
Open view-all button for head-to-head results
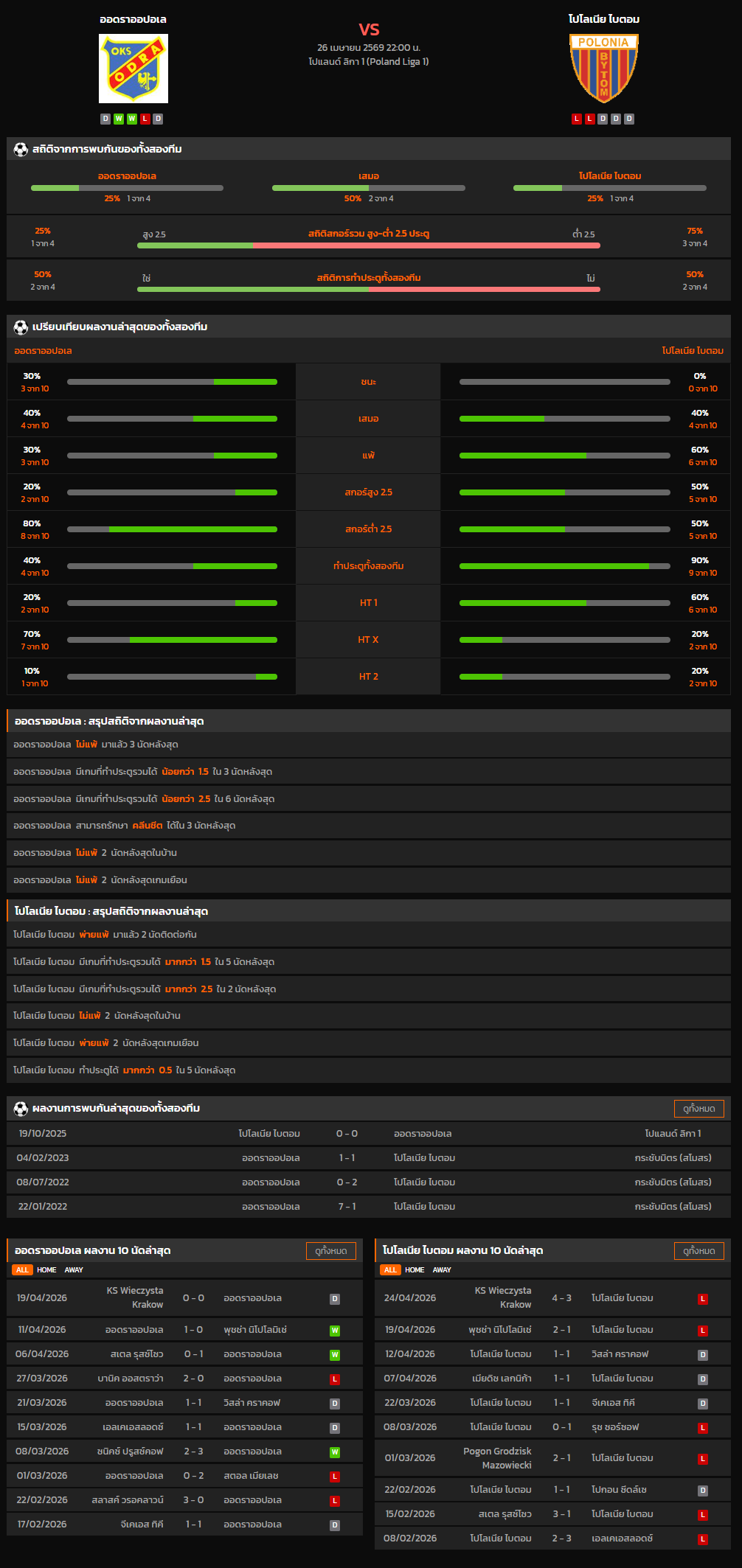(698, 1109)
